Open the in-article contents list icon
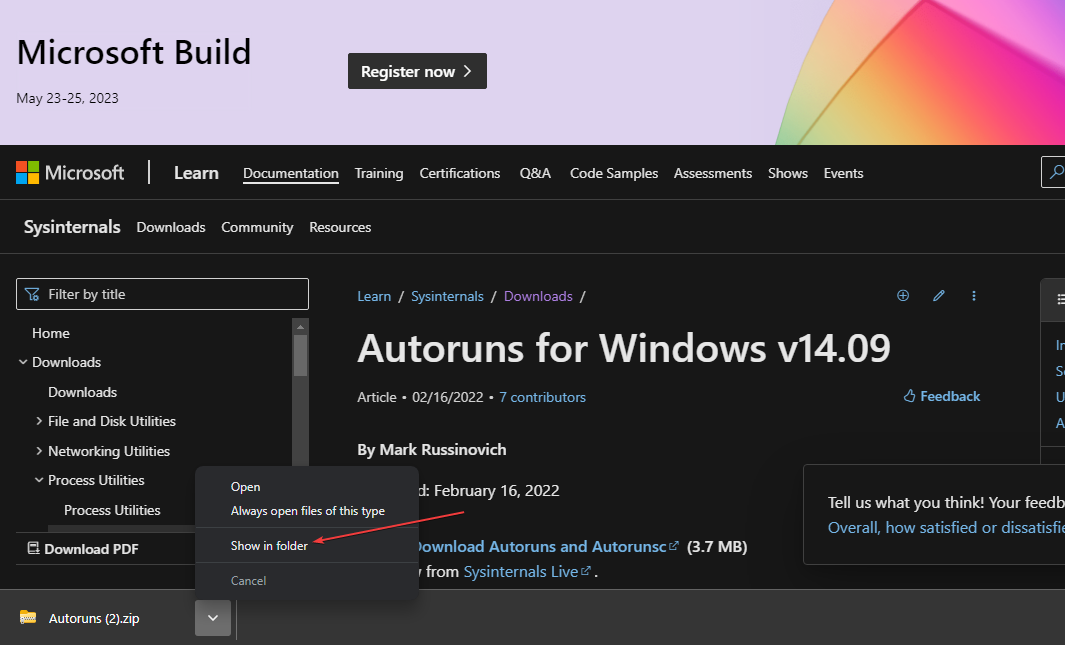Image resolution: width=1065 pixels, height=645 pixels. coord(1060,299)
